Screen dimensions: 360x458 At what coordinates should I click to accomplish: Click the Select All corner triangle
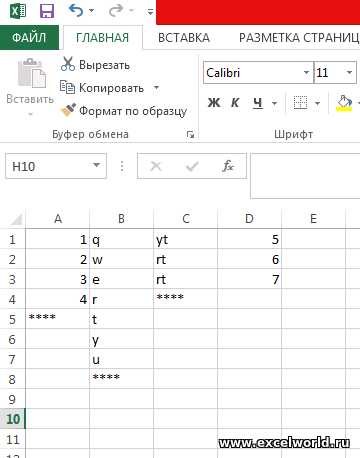click(x=15, y=219)
